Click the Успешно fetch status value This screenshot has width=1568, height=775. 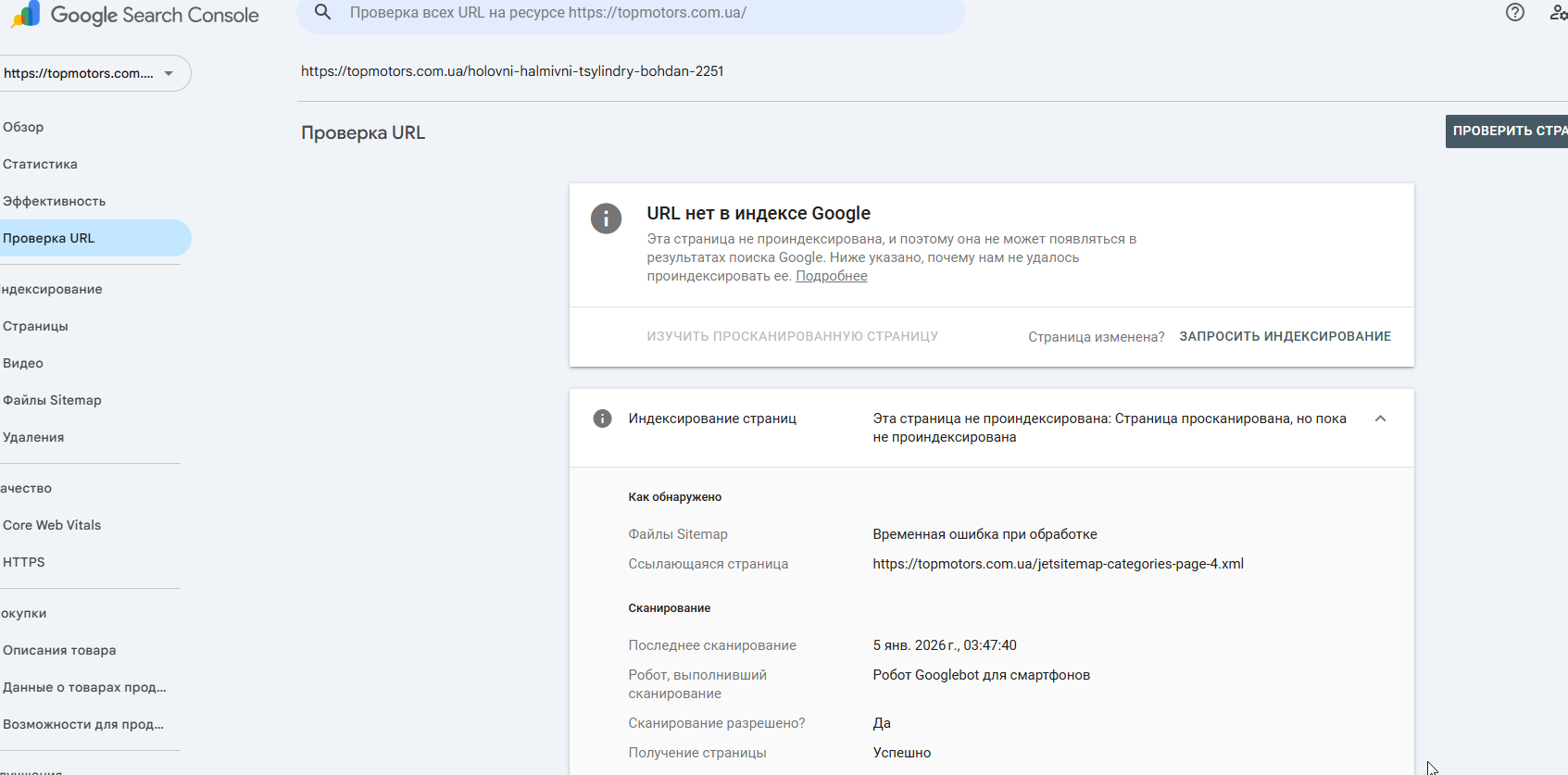tap(901, 753)
